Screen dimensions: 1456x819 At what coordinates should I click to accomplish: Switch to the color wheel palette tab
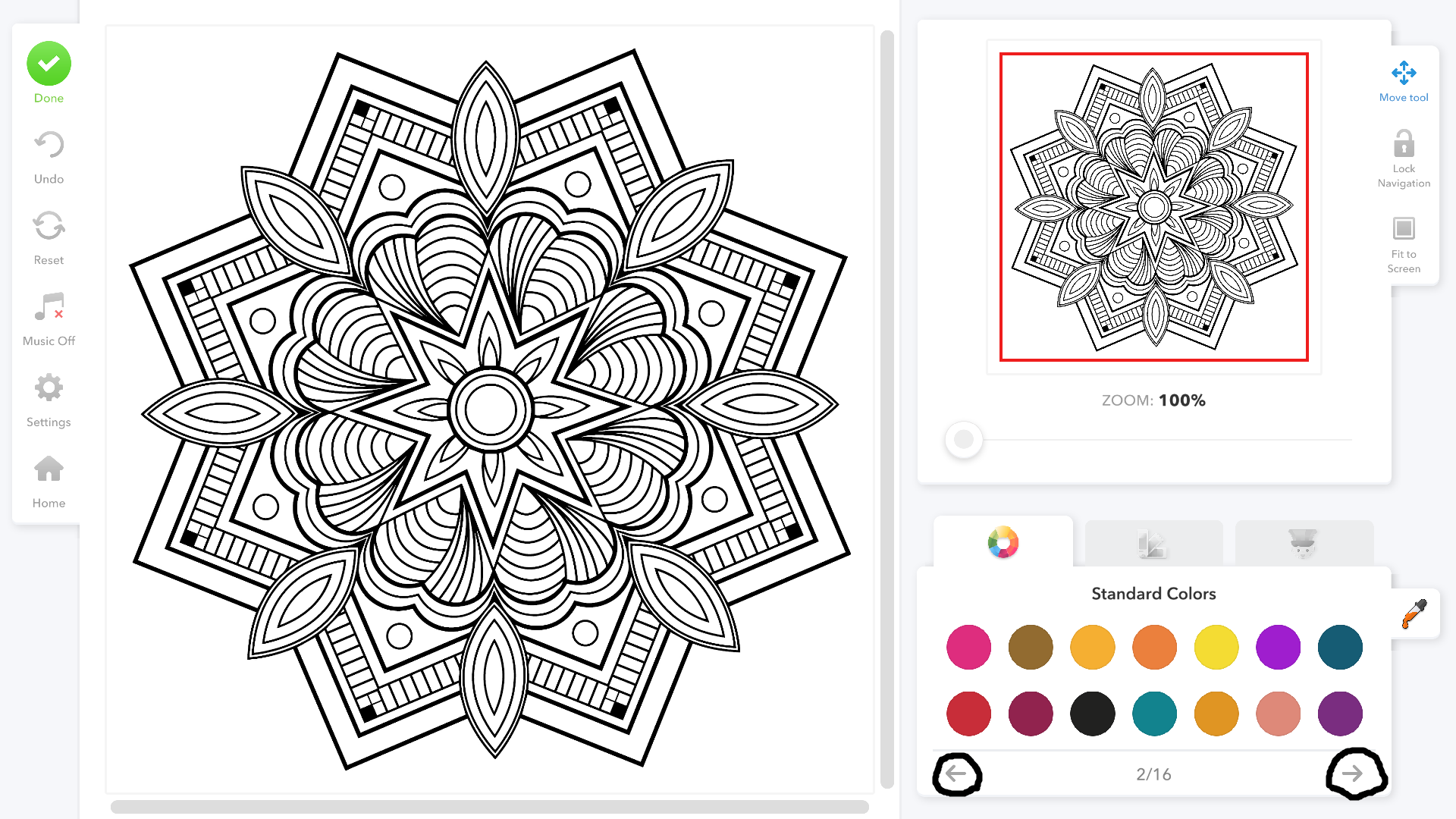pyautogui.click(x=1003, y=543)
